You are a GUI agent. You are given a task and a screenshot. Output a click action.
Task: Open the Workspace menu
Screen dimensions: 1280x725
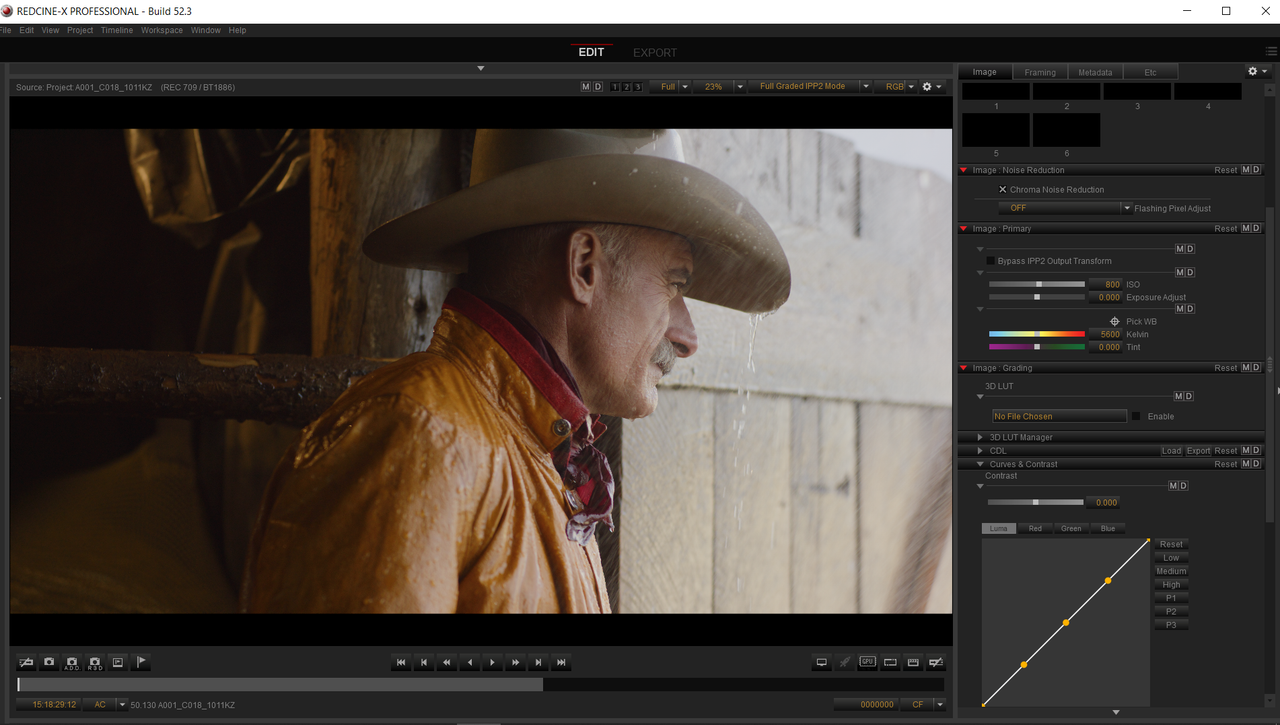pos(162,30)
